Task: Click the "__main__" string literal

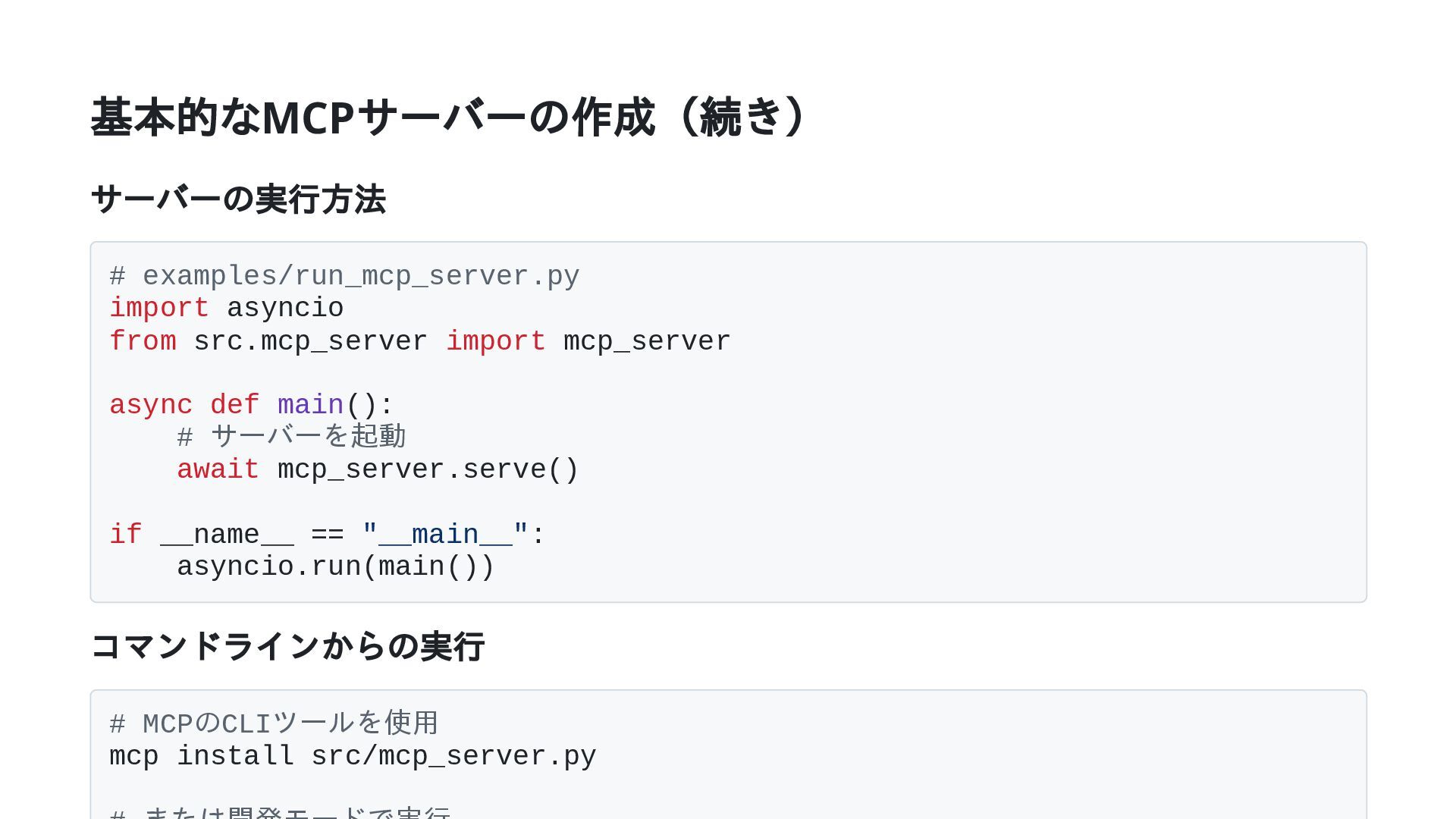Action: (445, 535)
